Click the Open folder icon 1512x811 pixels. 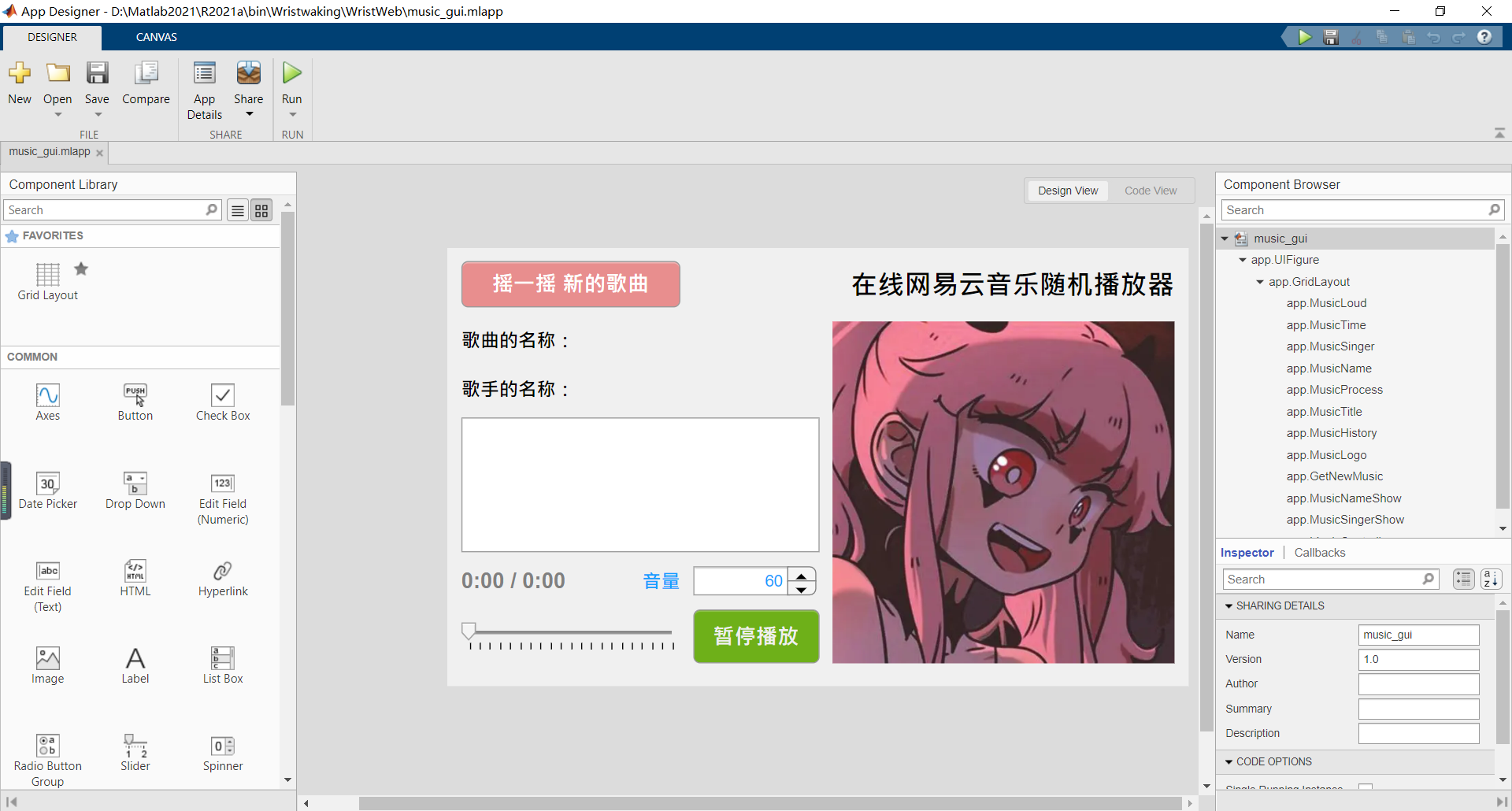tap(57, 73)
